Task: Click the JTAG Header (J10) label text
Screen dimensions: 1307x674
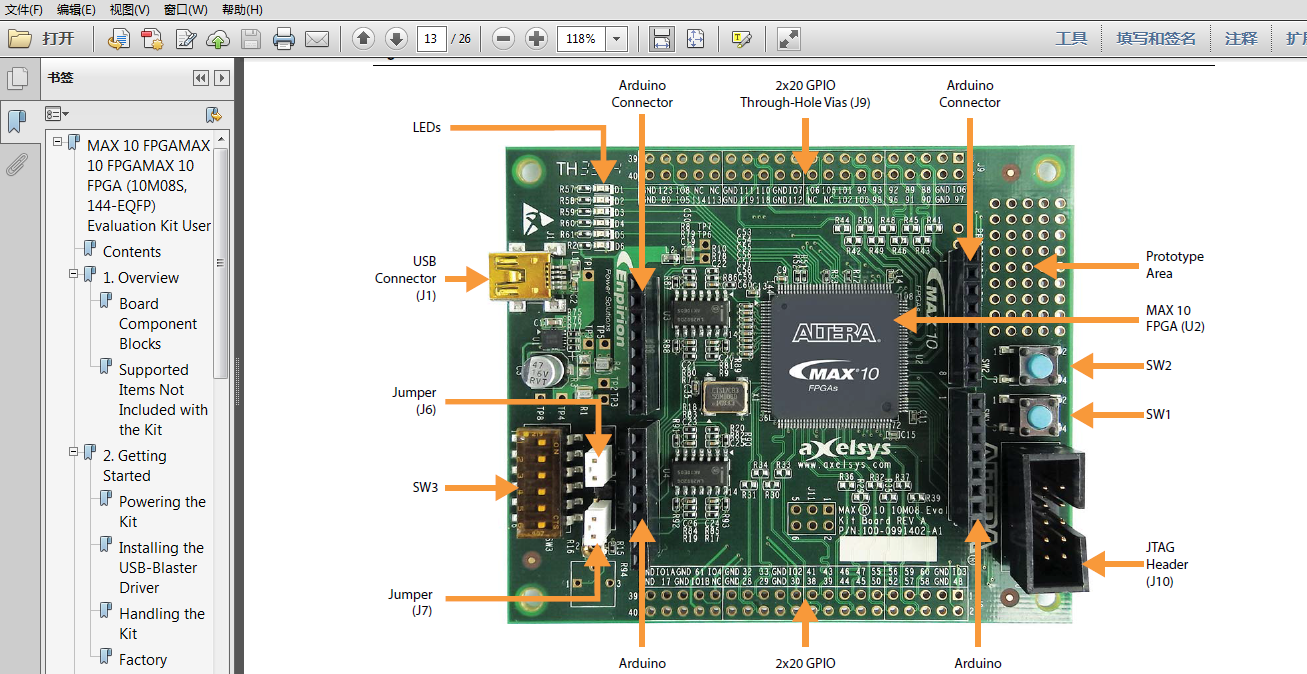Action: tap(1167, 564)
